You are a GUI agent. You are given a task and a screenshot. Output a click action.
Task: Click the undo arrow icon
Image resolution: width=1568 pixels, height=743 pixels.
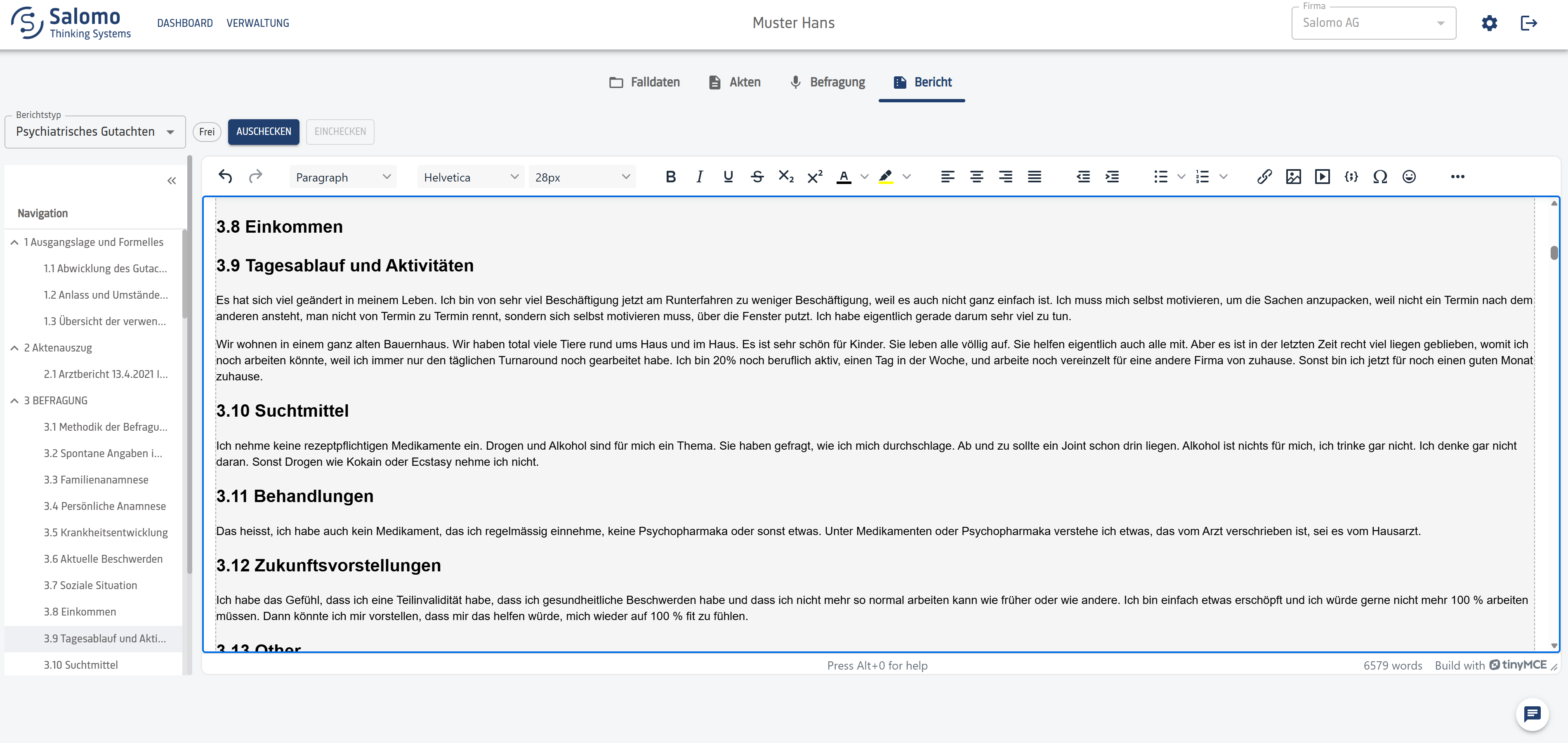pos(225,177)
